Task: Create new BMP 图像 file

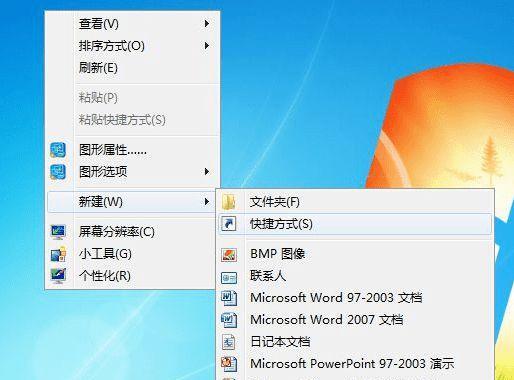Action: [x=355, y=254]
